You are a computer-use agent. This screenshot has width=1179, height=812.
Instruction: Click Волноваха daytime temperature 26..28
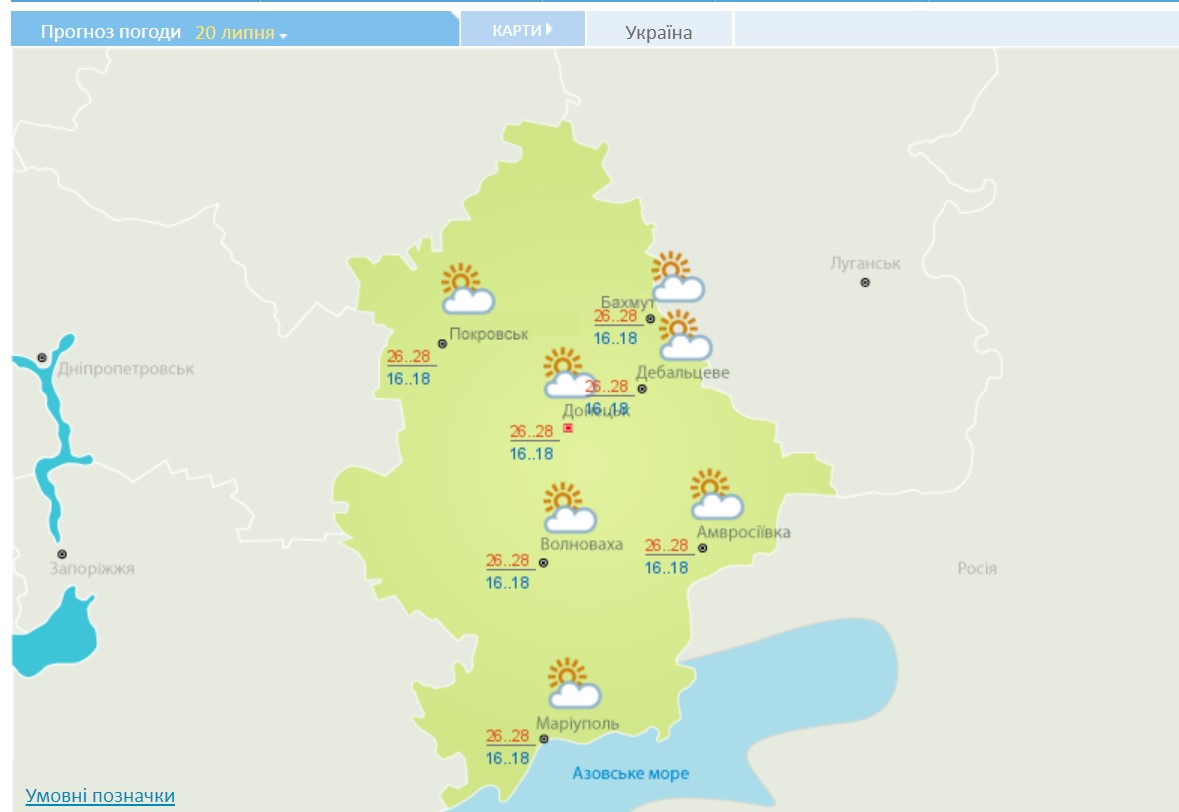point(507,560)
